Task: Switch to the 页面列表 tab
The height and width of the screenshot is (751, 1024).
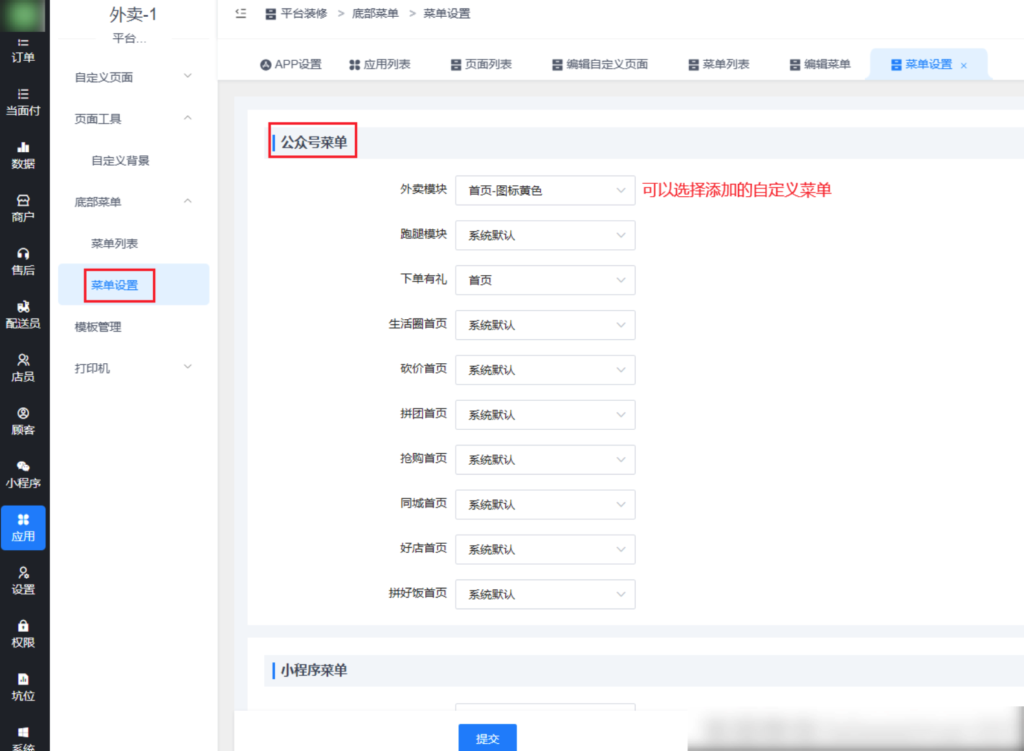Action: click(481, 63)
